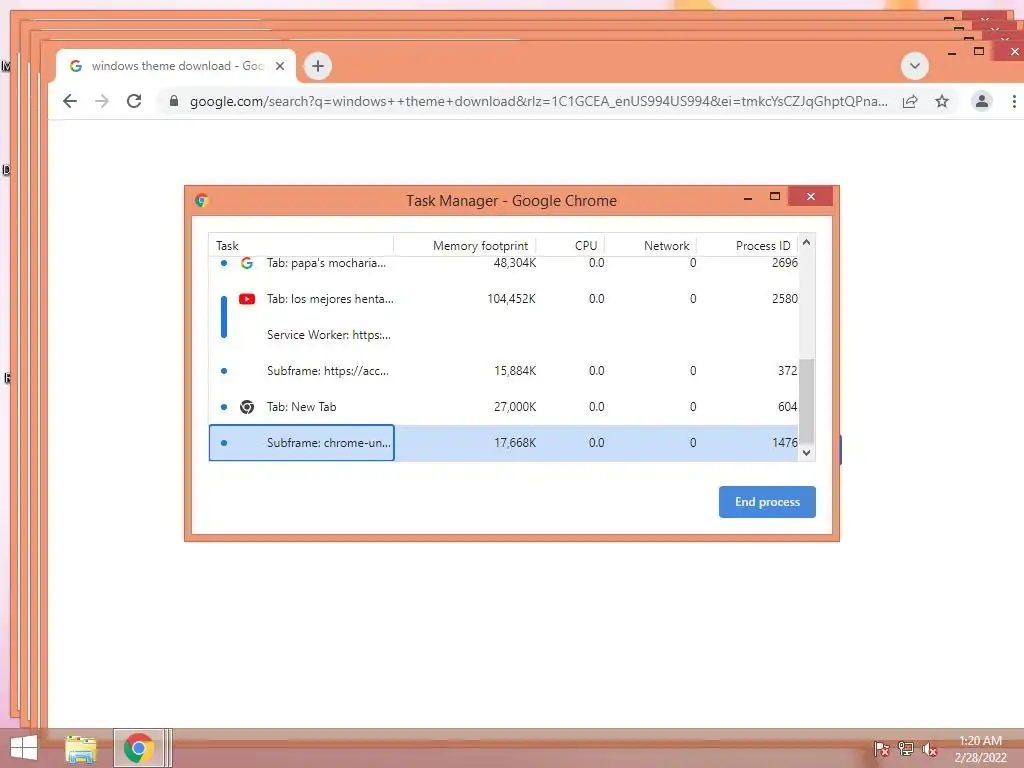
Task: Sort by Task column header
Action: point(301,246)
